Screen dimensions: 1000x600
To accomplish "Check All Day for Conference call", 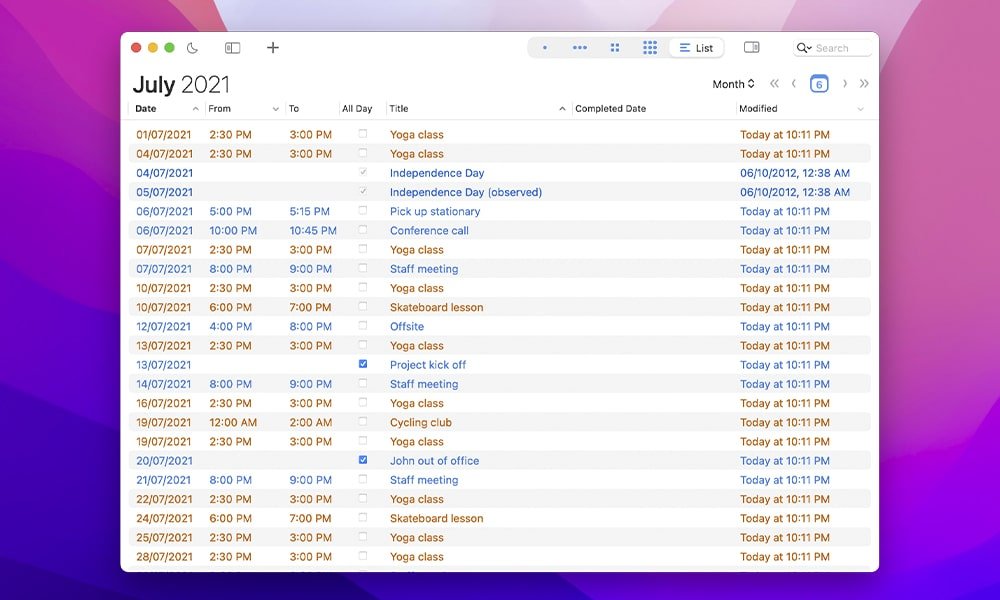I will point(363,230).
